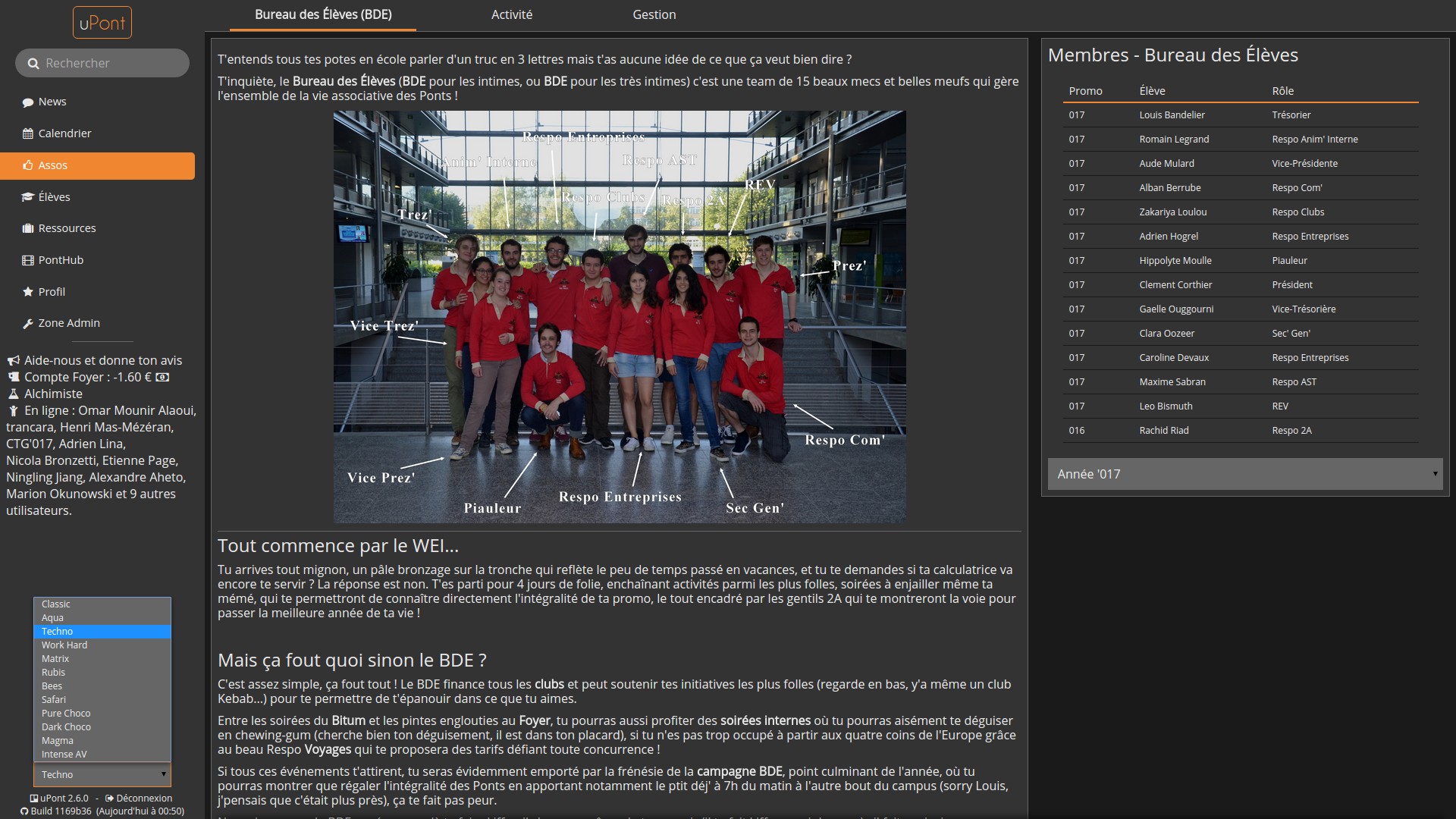
Task: Select the Dark Choco theme option
Action: pyautogui.click(x=66, y=727)
